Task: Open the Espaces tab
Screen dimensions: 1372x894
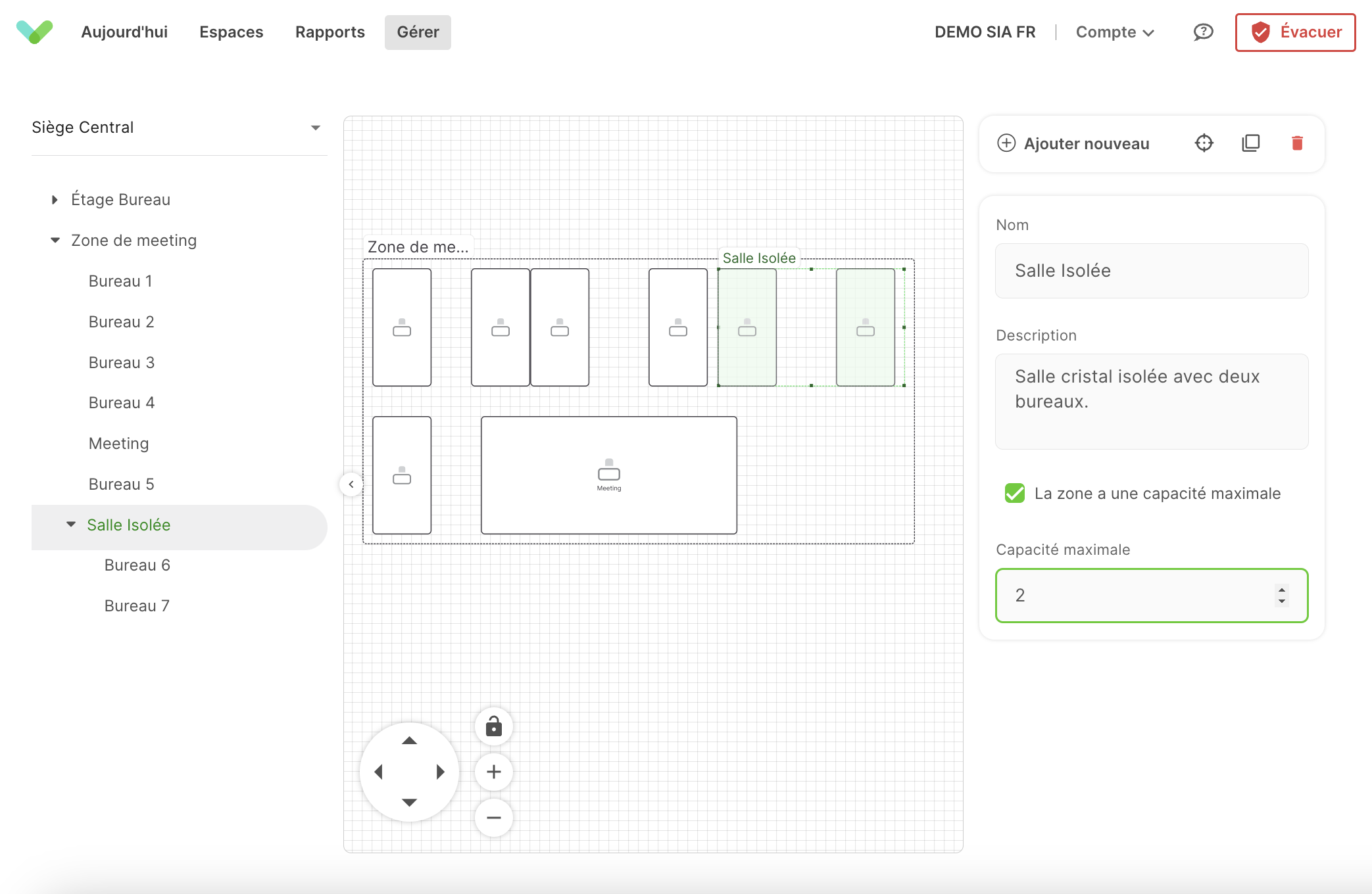Action: pyautogui.click(x=232, y=32)
